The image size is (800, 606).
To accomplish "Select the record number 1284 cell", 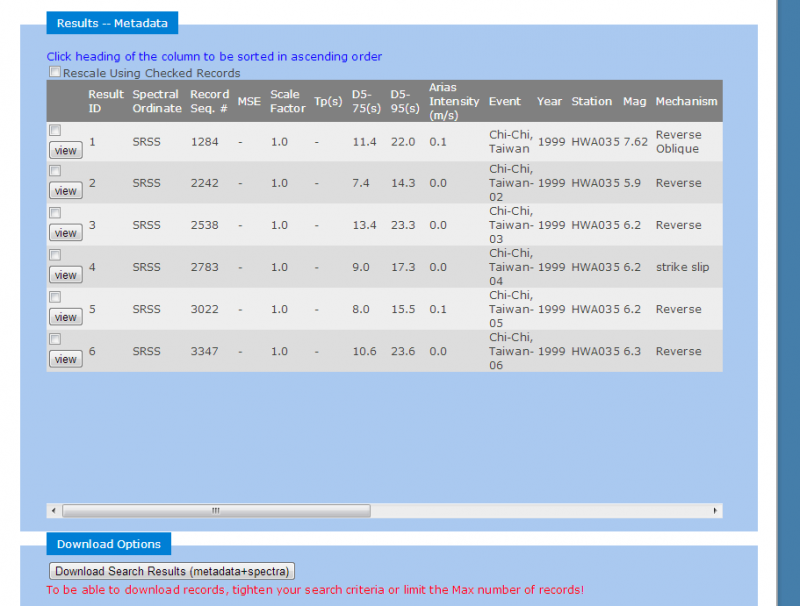I will (x=205, y=142).
